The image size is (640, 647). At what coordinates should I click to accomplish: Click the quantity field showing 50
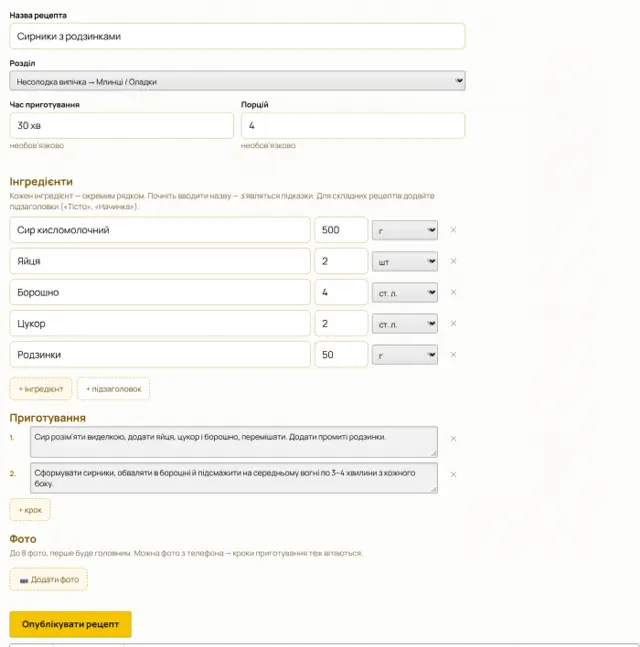[x=341, y=355]
